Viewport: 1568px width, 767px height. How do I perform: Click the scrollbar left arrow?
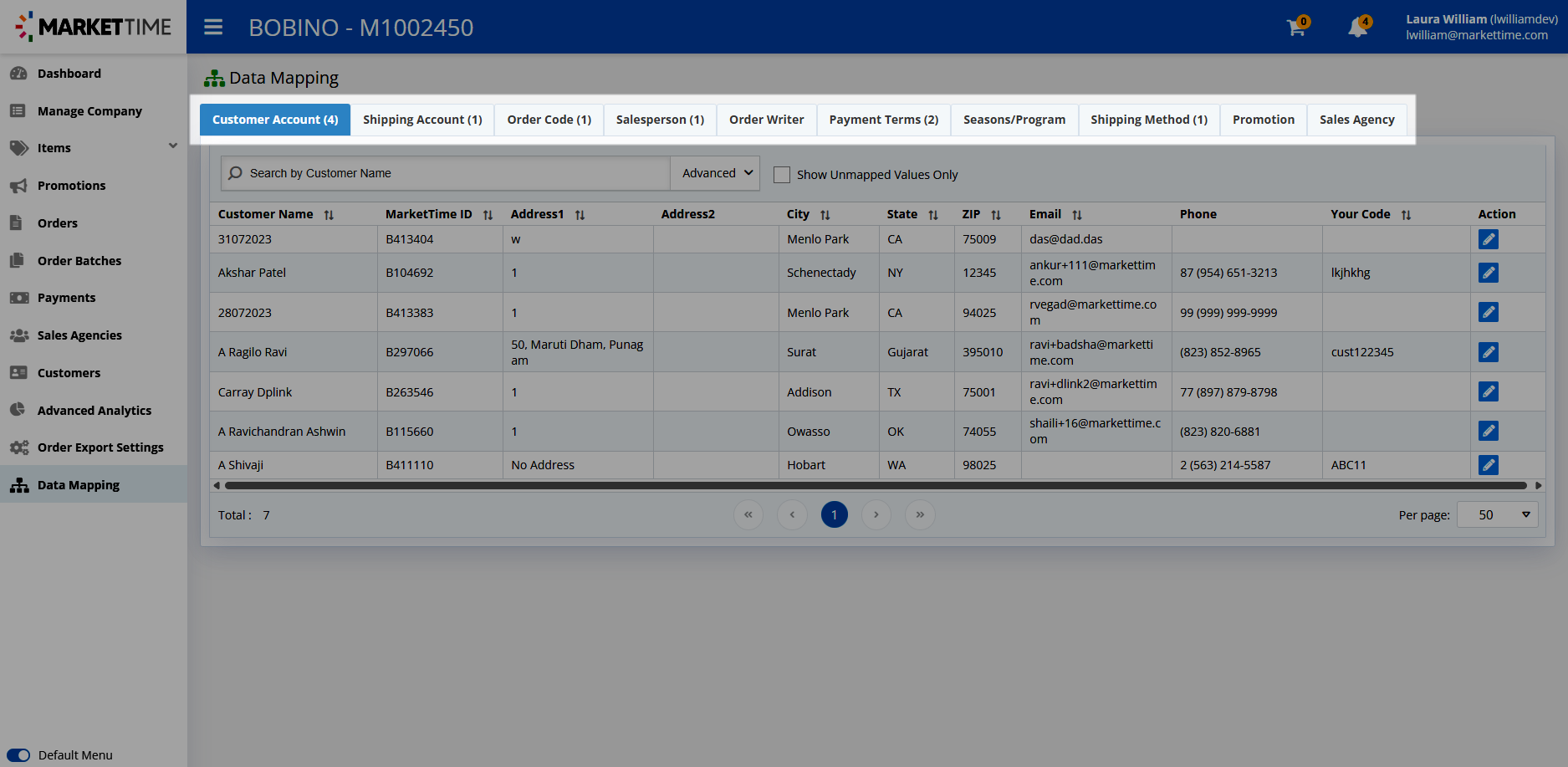click(217, 485)
